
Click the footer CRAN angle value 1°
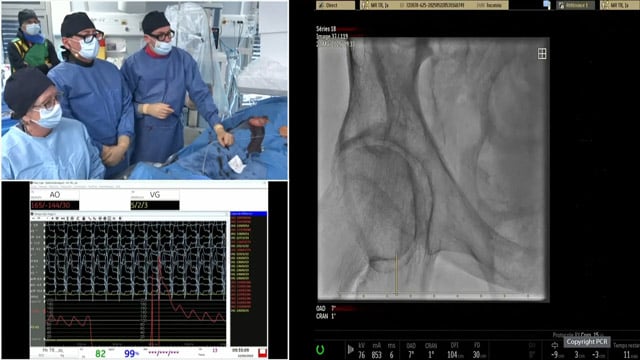pos(431,355)
